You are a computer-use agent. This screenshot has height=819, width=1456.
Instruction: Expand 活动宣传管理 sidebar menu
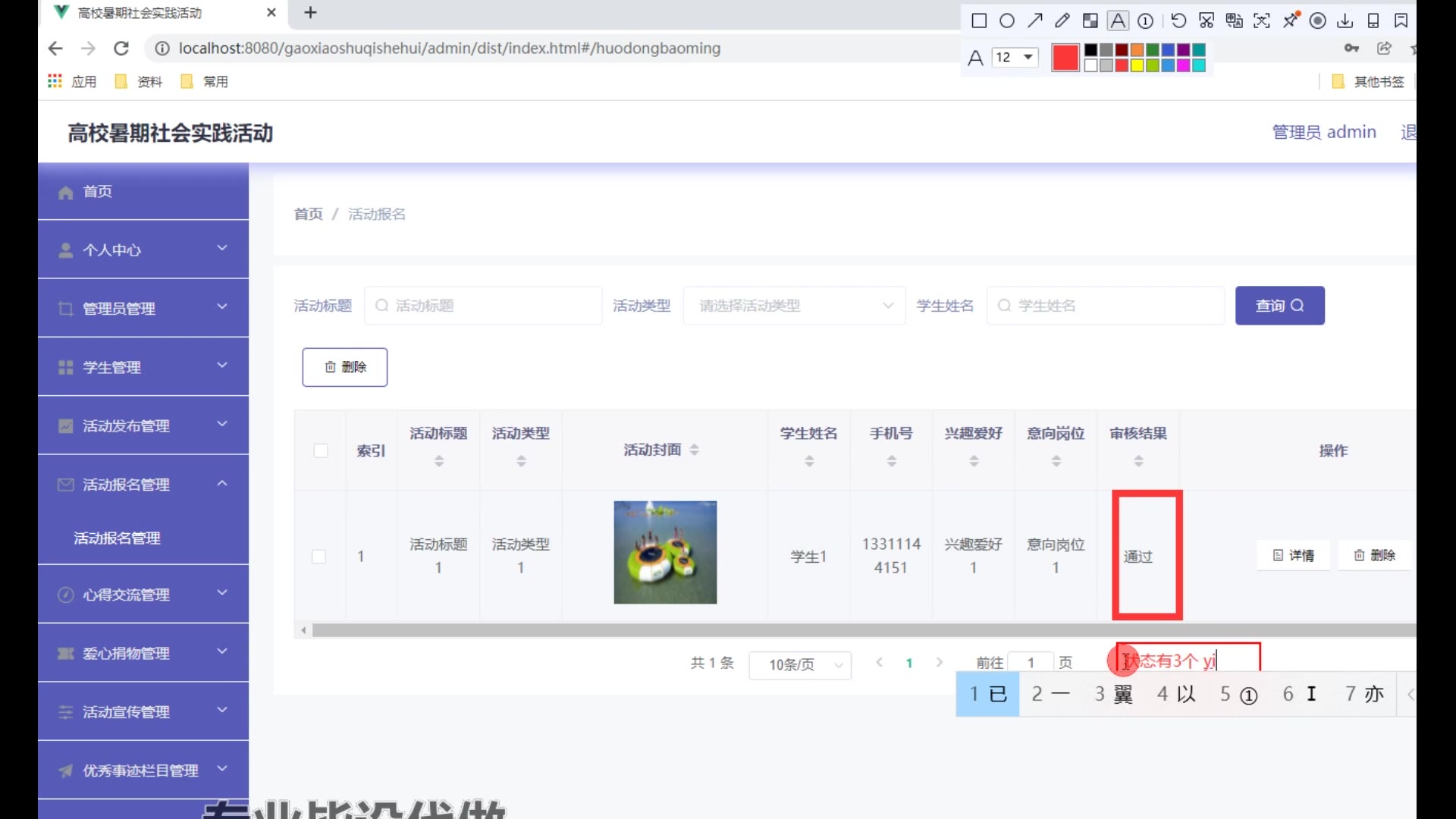click(143, 711)
